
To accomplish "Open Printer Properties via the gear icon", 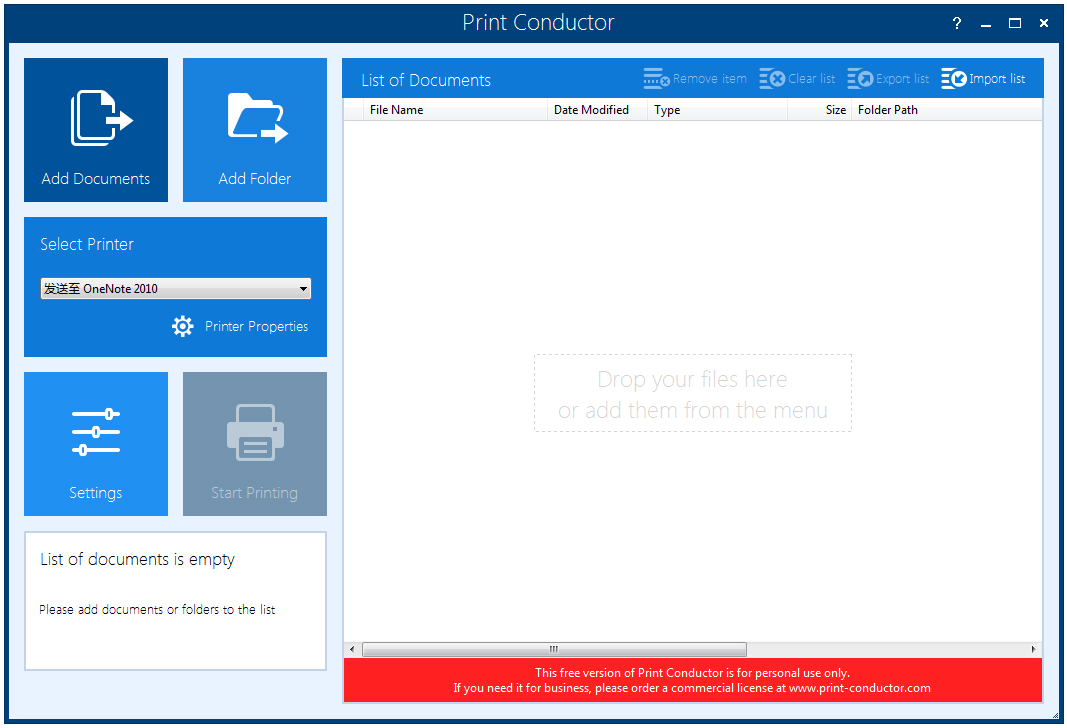I will [x=182, y=326].
